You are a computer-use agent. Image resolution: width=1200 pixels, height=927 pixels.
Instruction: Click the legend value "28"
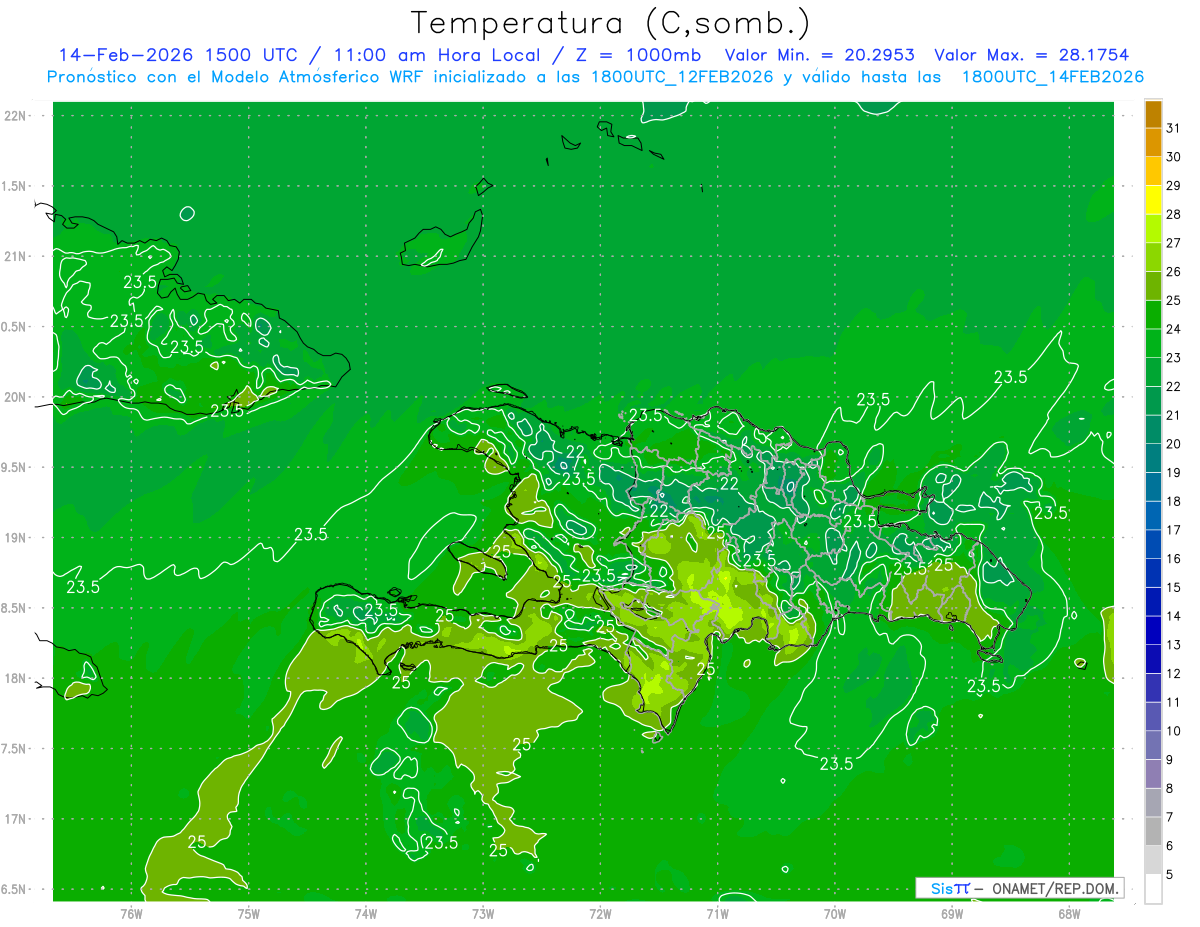[x=1173, y=214]
